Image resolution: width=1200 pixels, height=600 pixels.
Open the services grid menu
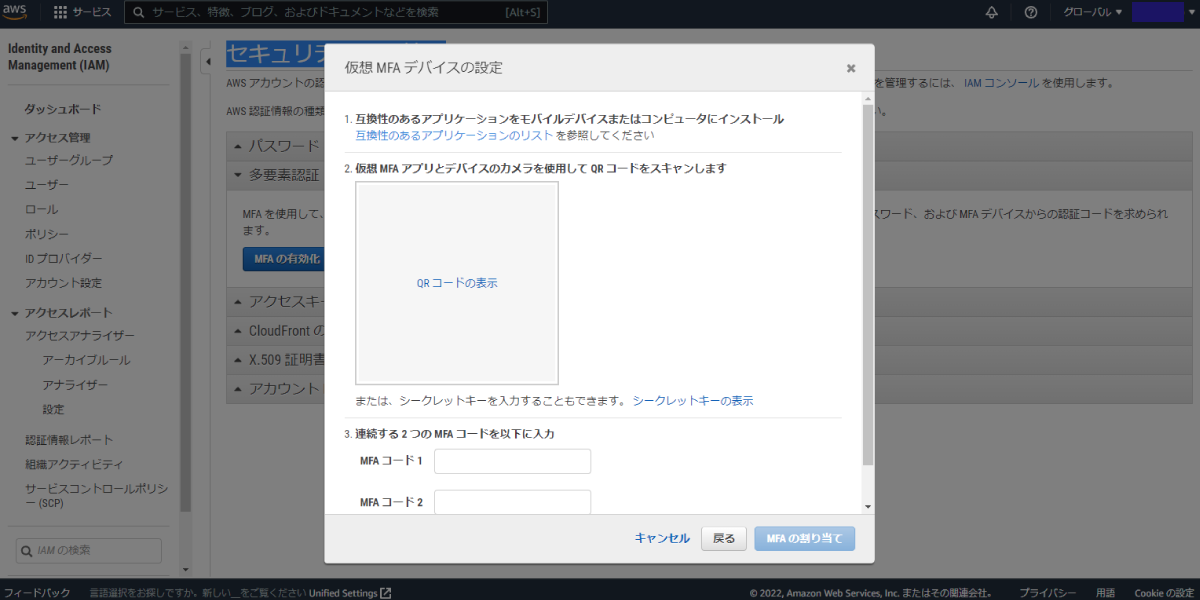[60, 12]
